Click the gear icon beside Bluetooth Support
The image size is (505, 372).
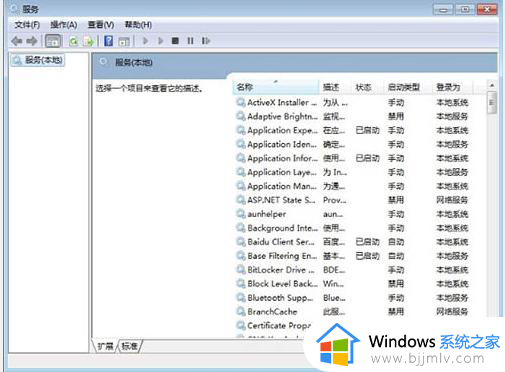(x=240, y=297)
